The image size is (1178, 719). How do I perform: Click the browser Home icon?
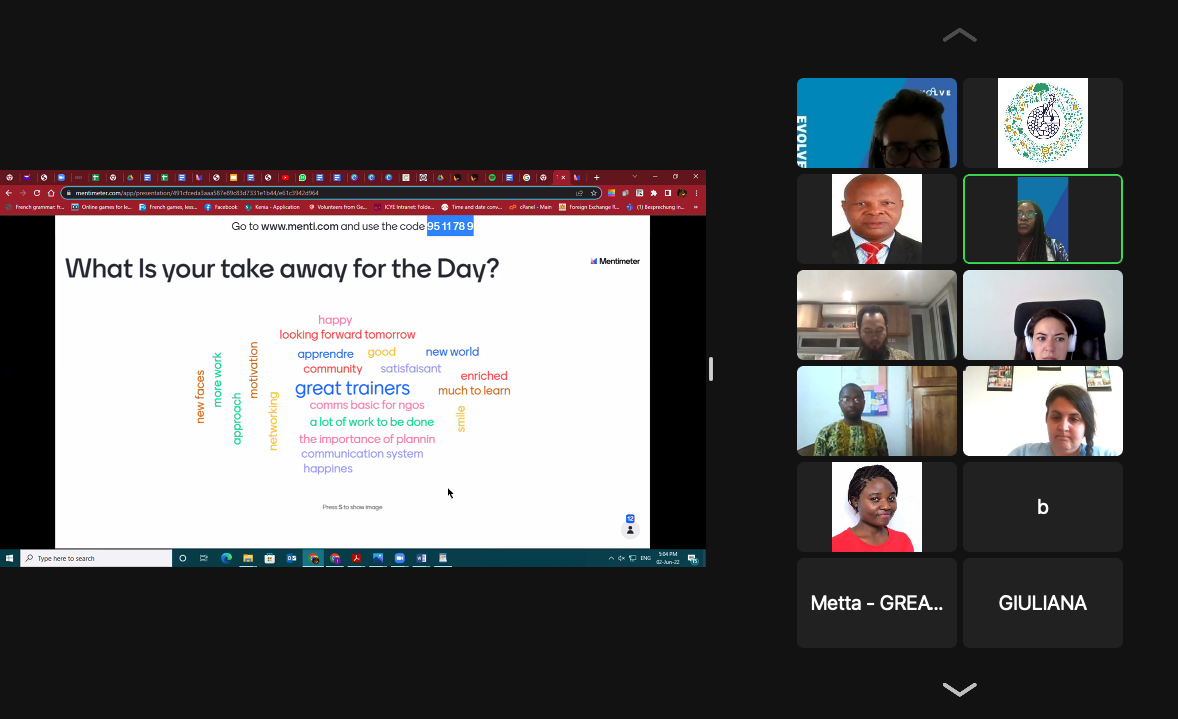point(51,193)
